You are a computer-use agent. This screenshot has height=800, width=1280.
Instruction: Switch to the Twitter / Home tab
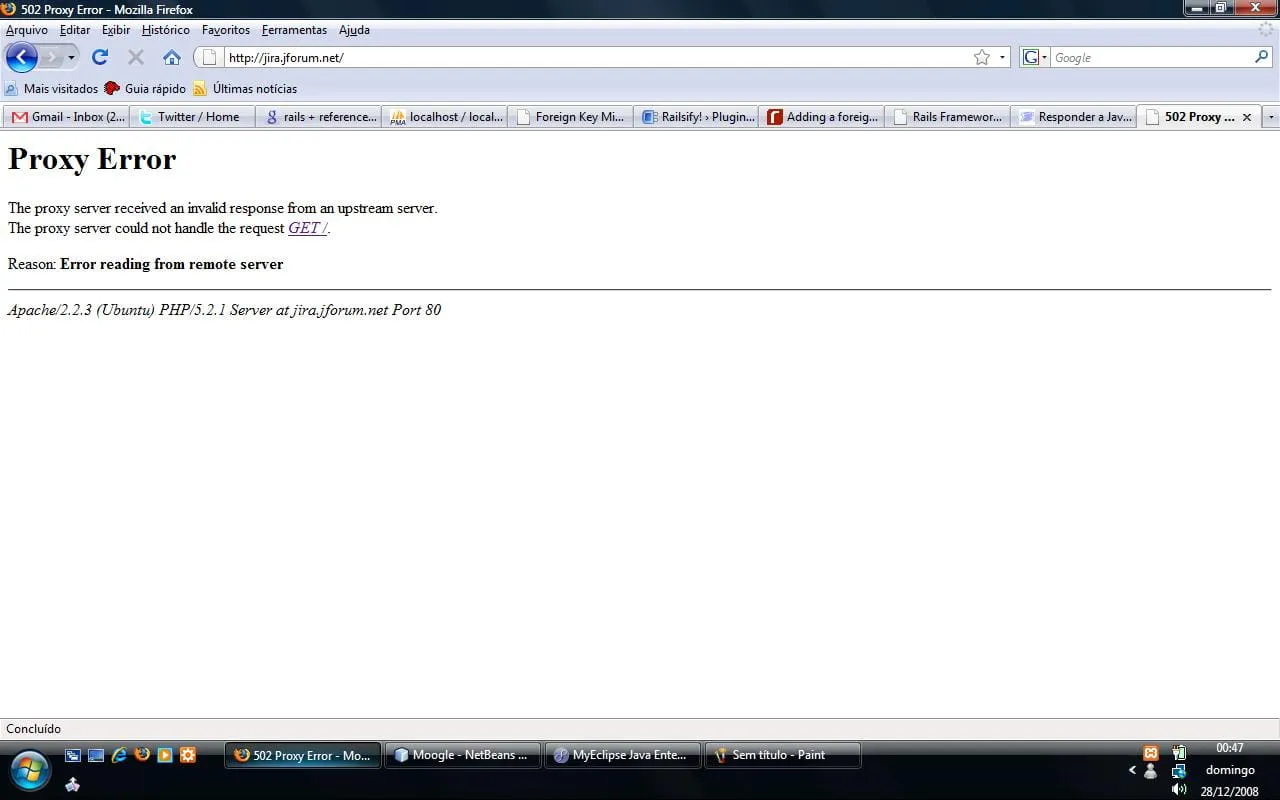point(192,117)
